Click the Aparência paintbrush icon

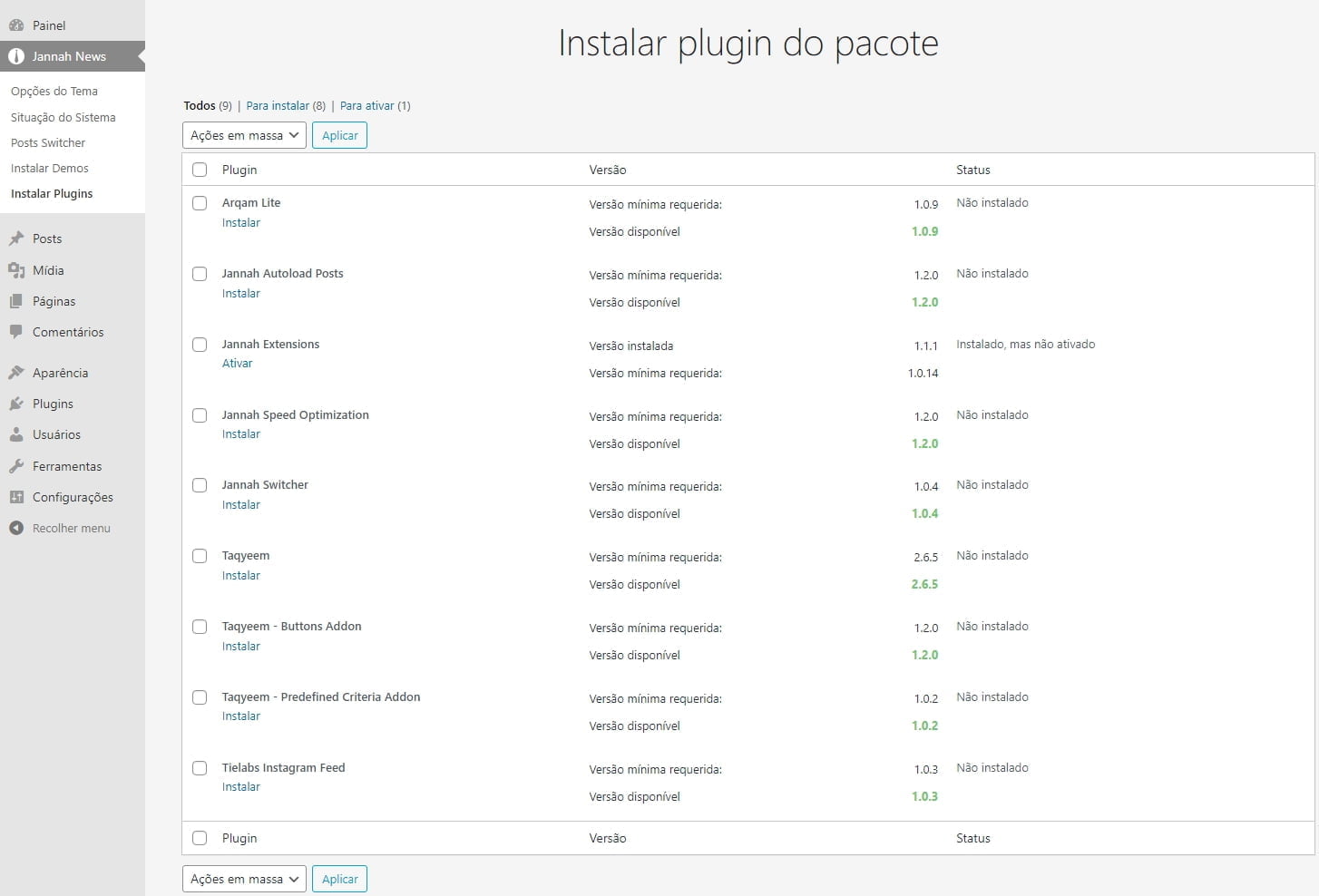click(16, 373)
